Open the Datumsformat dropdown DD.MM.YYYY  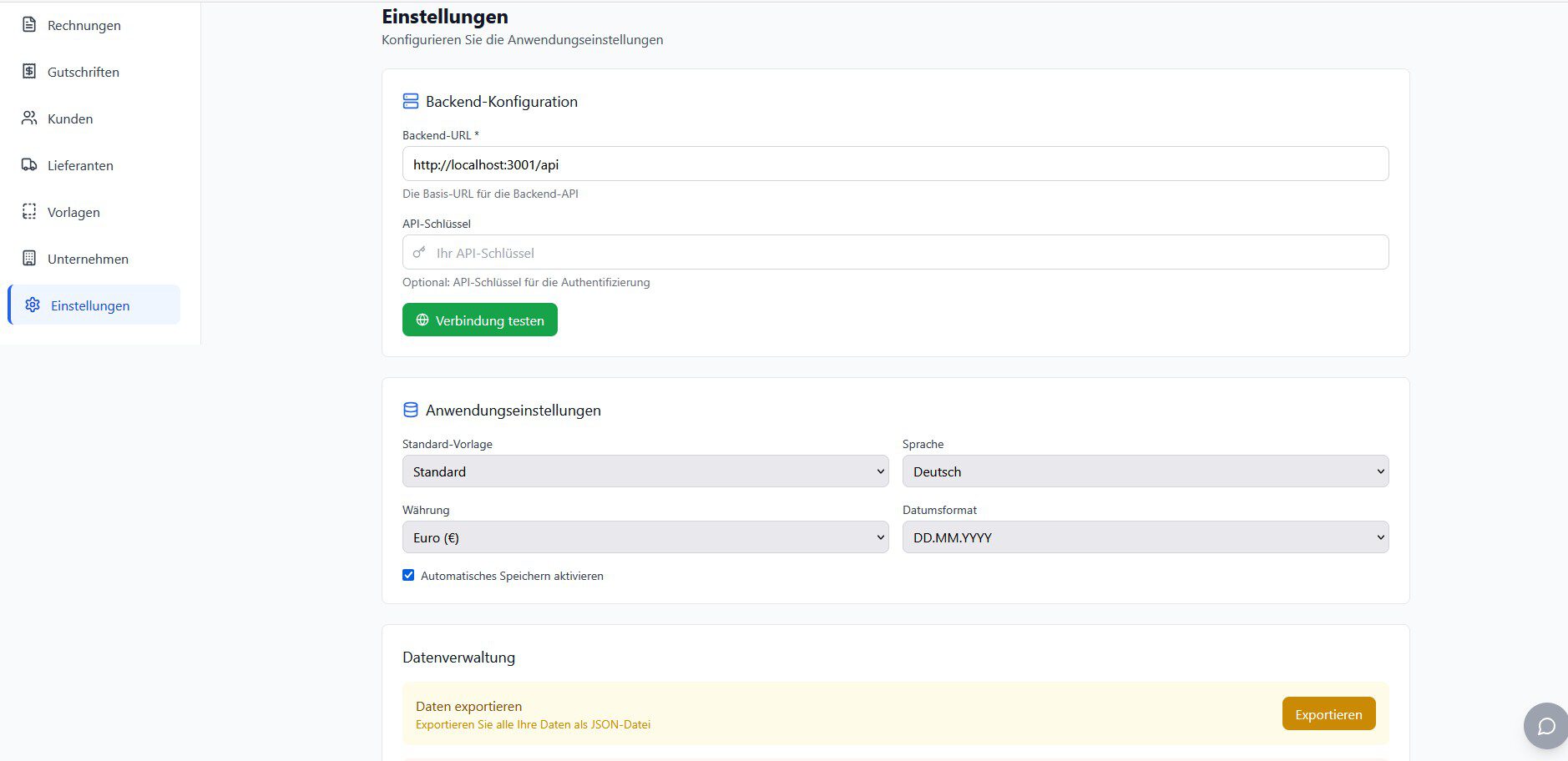(x=1146, y=537)
